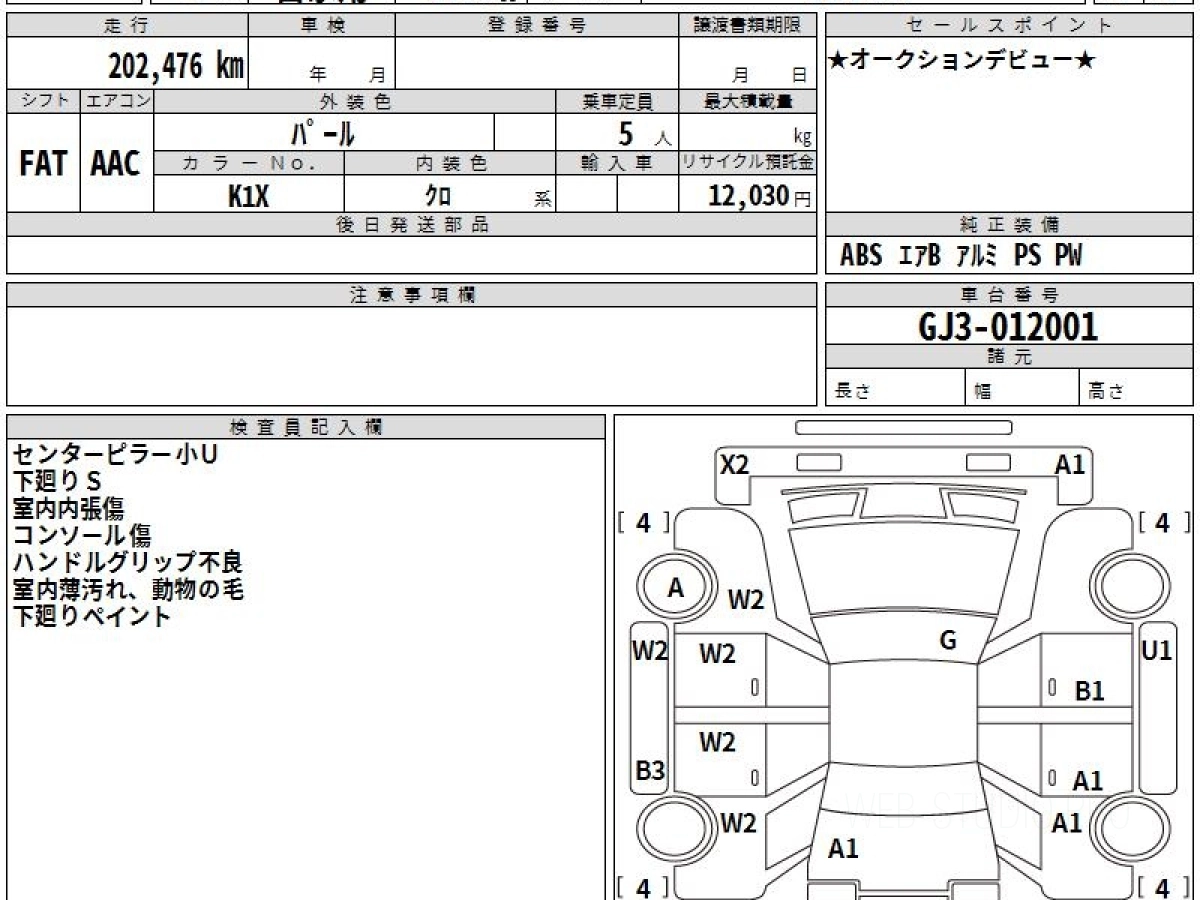Select the コンソール傷 inspector note
The image size is (1200, 900).
pos(81,535)
